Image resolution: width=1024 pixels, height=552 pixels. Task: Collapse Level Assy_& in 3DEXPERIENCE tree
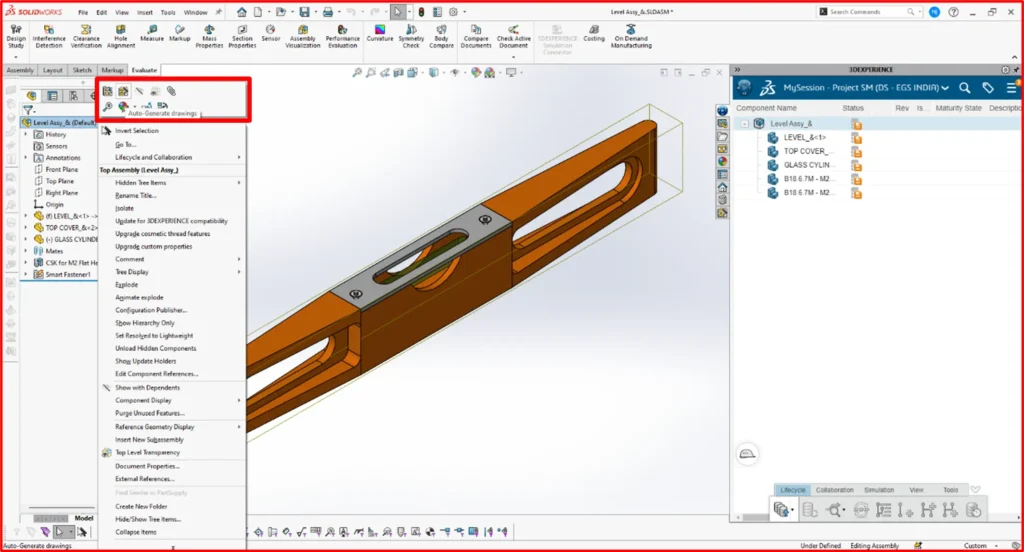tap(744, 123)
